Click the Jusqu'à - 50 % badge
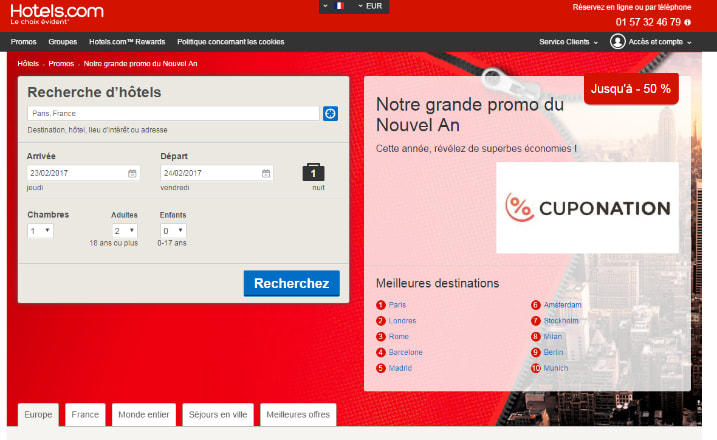717x440 pixels. [x=631, y=88]
